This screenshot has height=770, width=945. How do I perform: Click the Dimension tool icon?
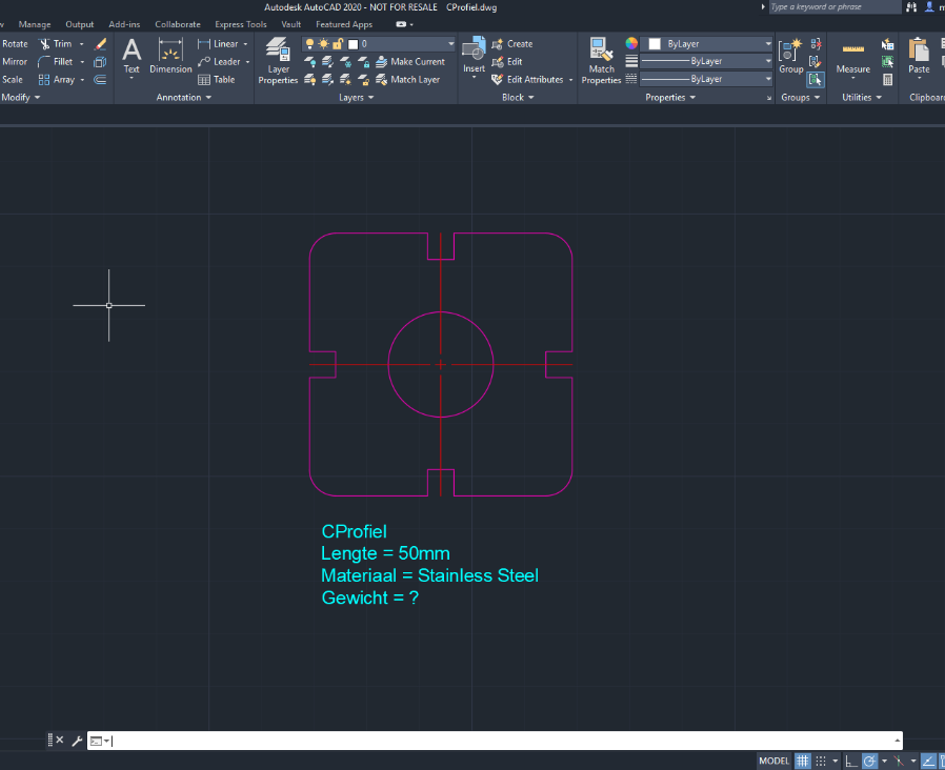170,54
